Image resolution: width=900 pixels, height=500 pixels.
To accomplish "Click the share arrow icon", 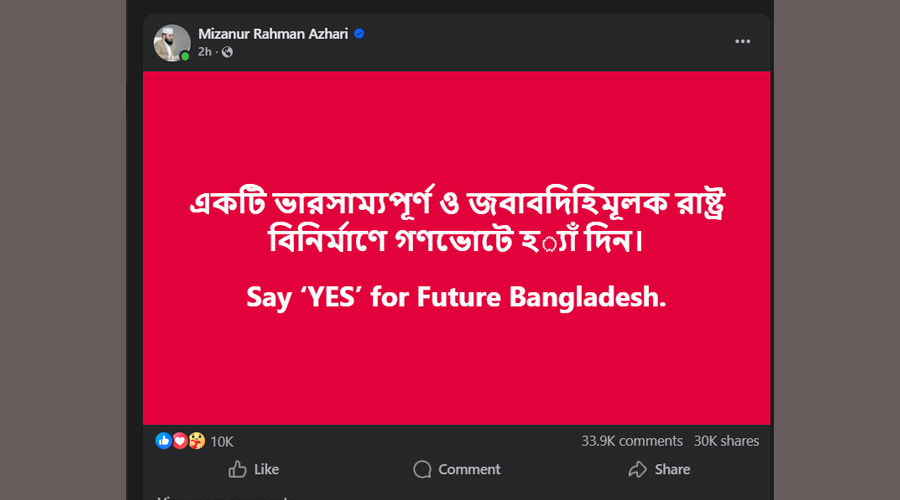I will click(x=637, y=469).
